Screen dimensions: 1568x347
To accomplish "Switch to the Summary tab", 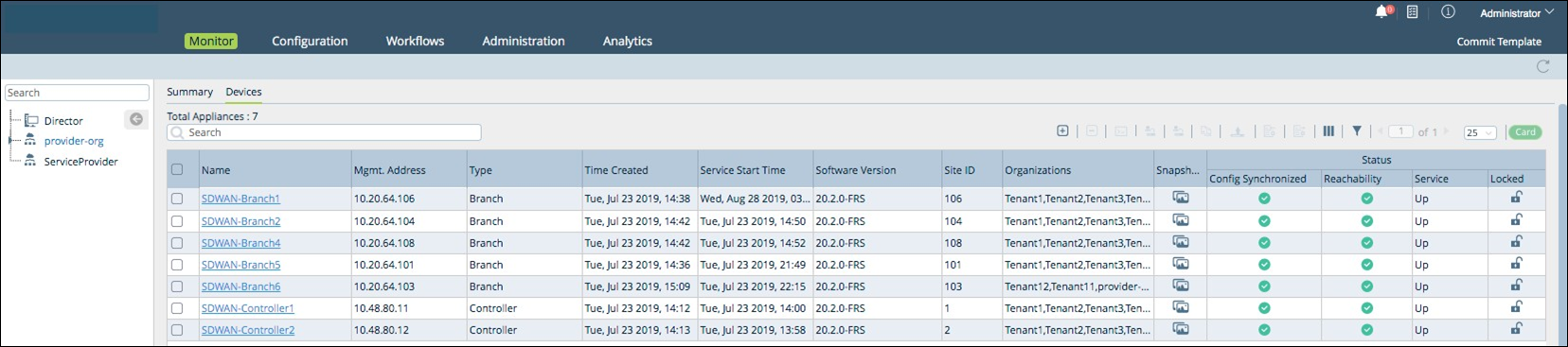I will click(189, 92).
